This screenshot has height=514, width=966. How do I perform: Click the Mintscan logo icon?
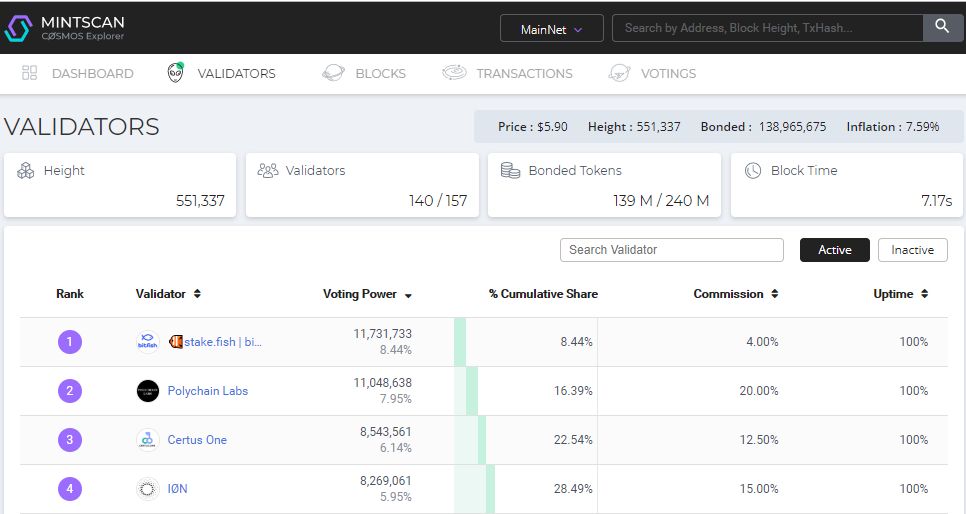tap(18, 28)
